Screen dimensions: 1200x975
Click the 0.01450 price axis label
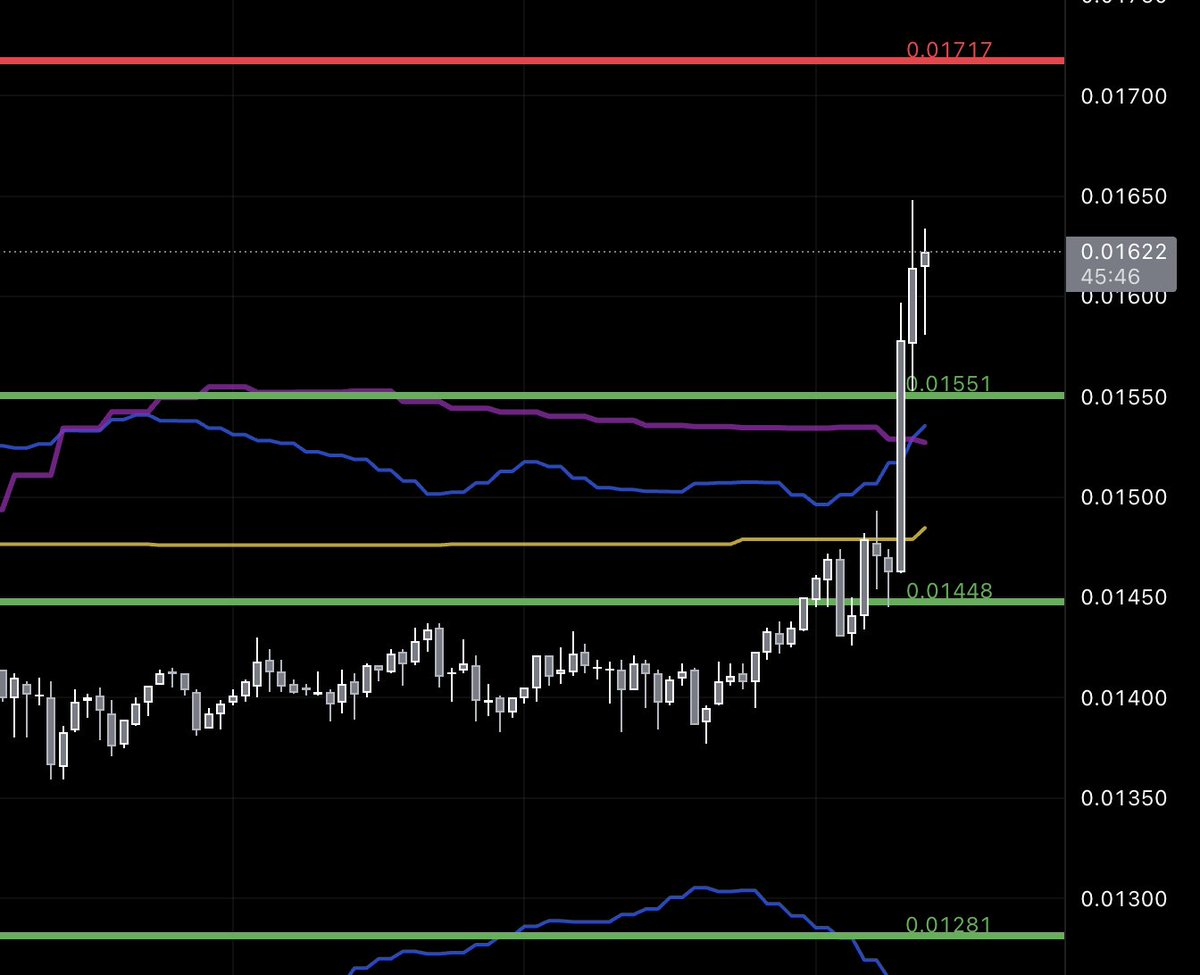point(1124,597)
